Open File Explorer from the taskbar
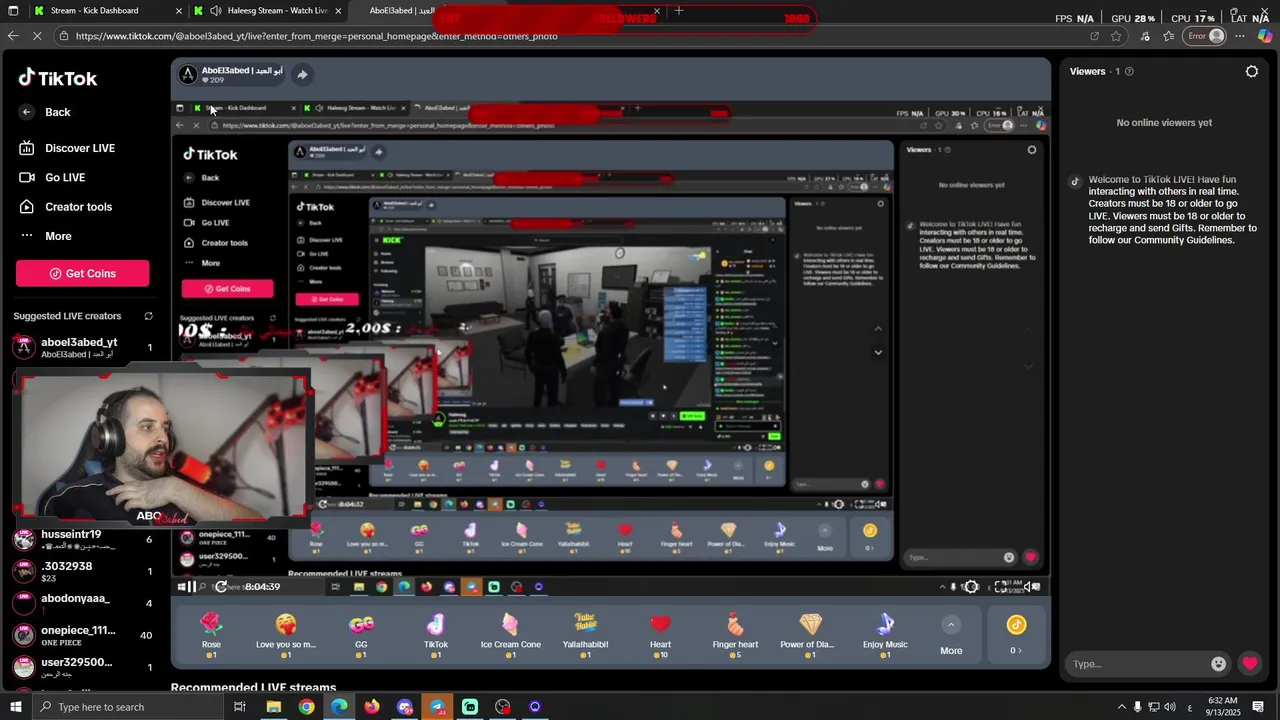Screen dimensions: 1280x720 [x=273, y=707]
